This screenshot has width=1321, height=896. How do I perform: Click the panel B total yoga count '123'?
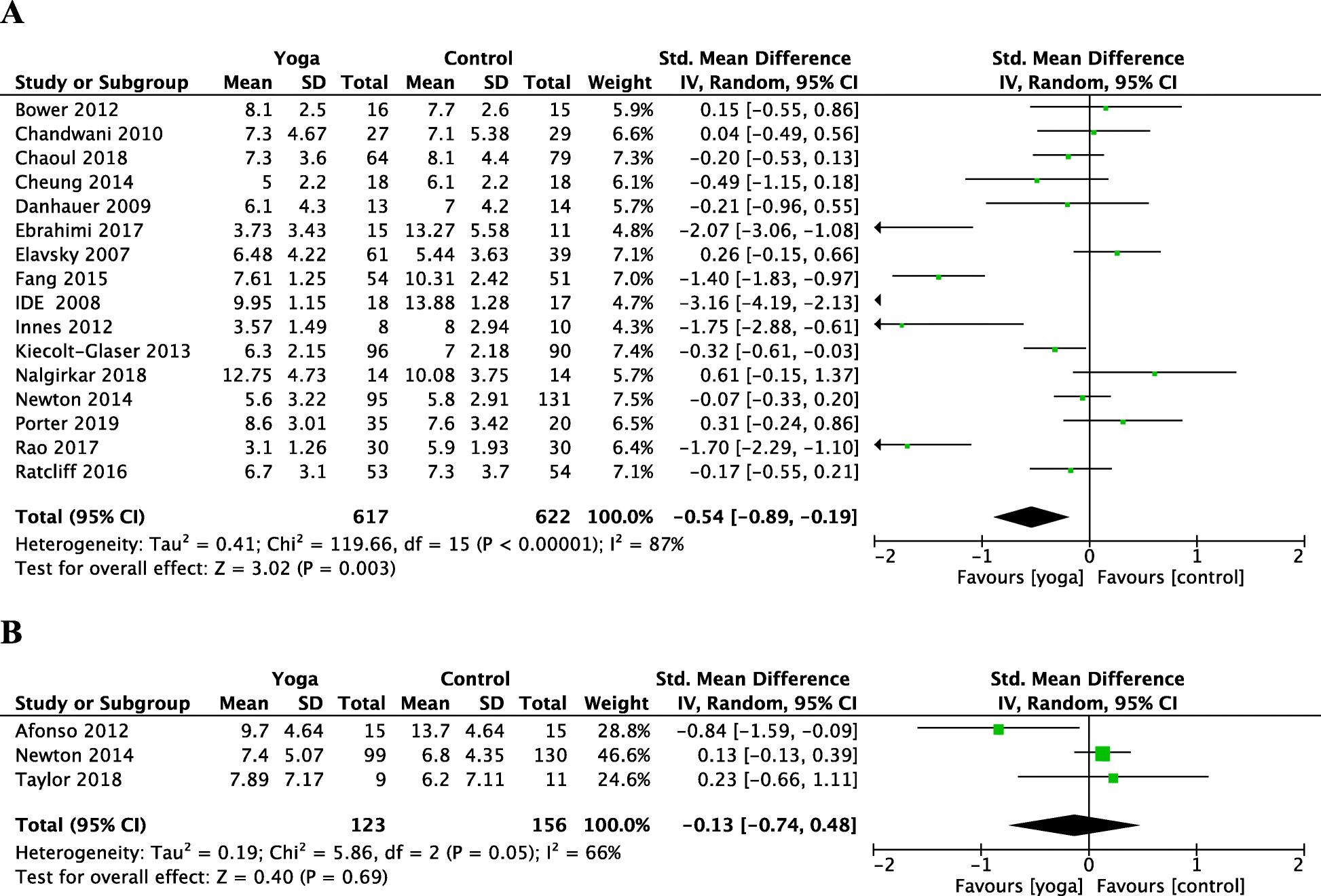[368, 825]
